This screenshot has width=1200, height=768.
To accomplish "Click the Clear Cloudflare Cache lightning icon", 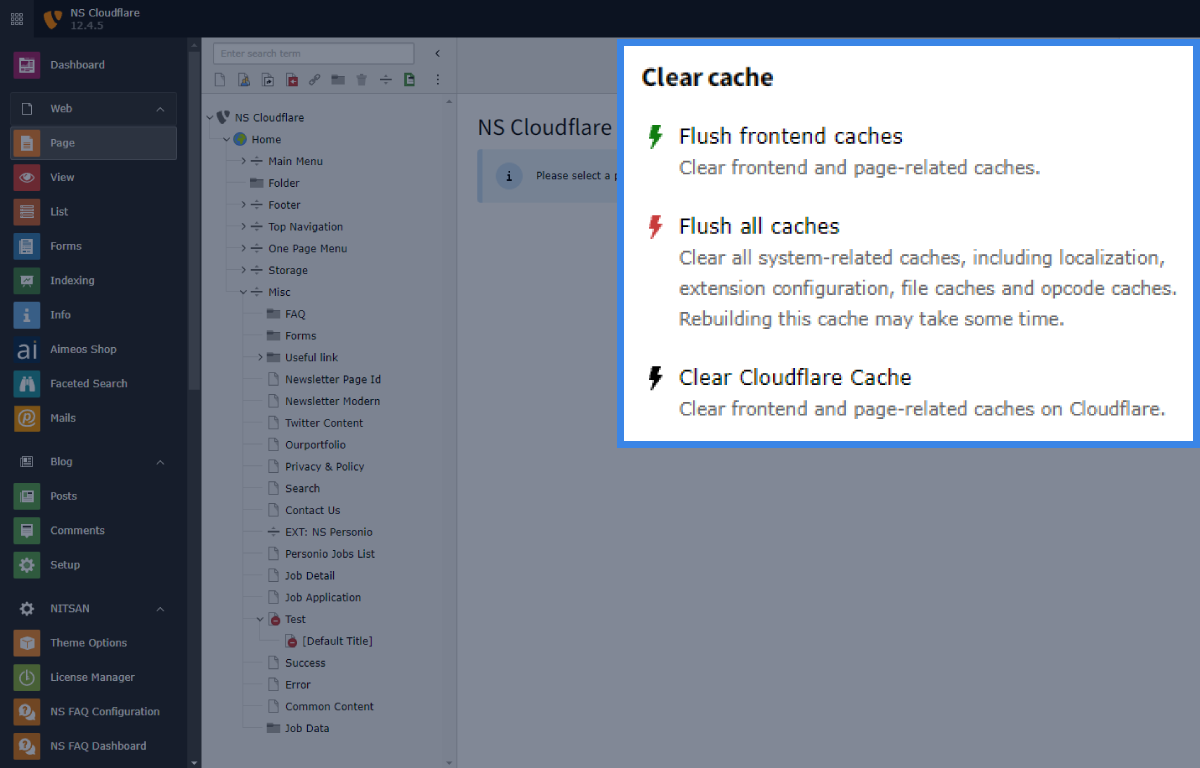I will click(x=655, y=378).
